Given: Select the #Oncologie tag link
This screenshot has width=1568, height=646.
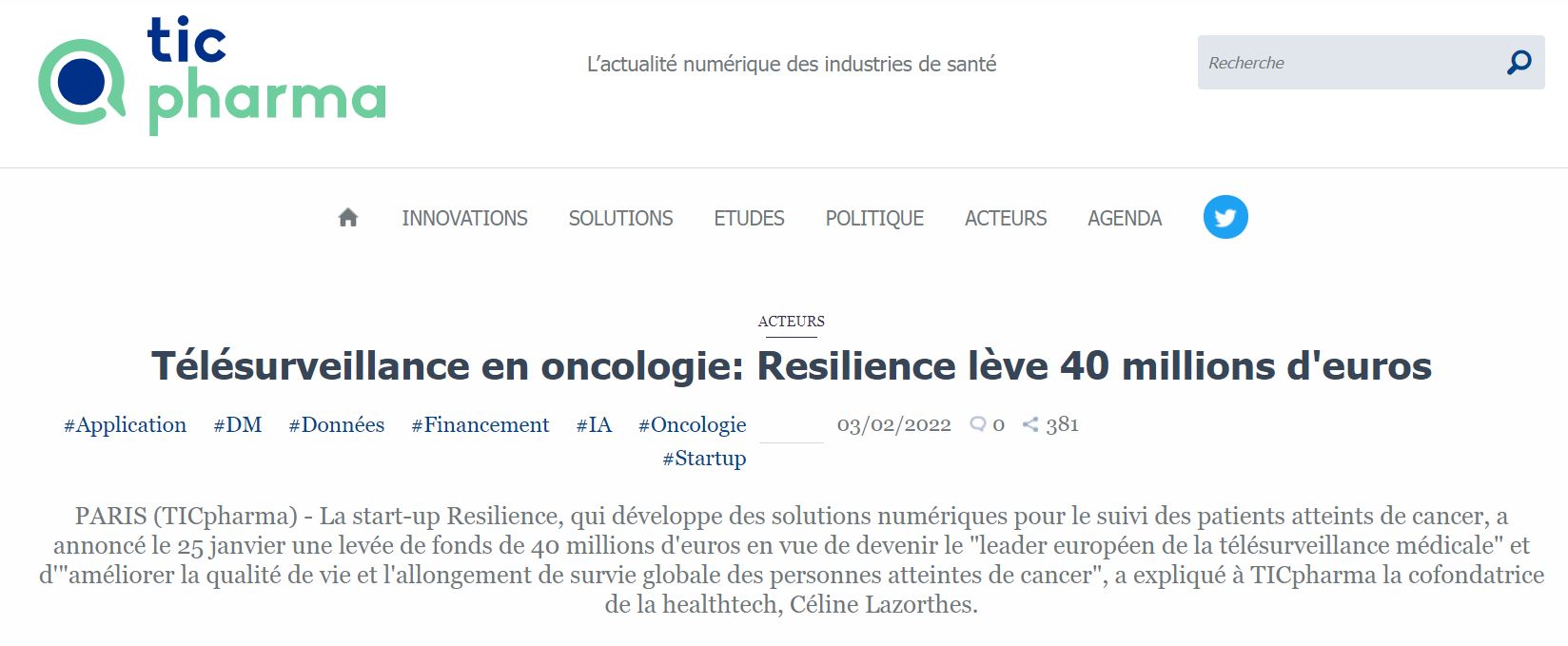Looking at the screenshot, I should (692, 424).
